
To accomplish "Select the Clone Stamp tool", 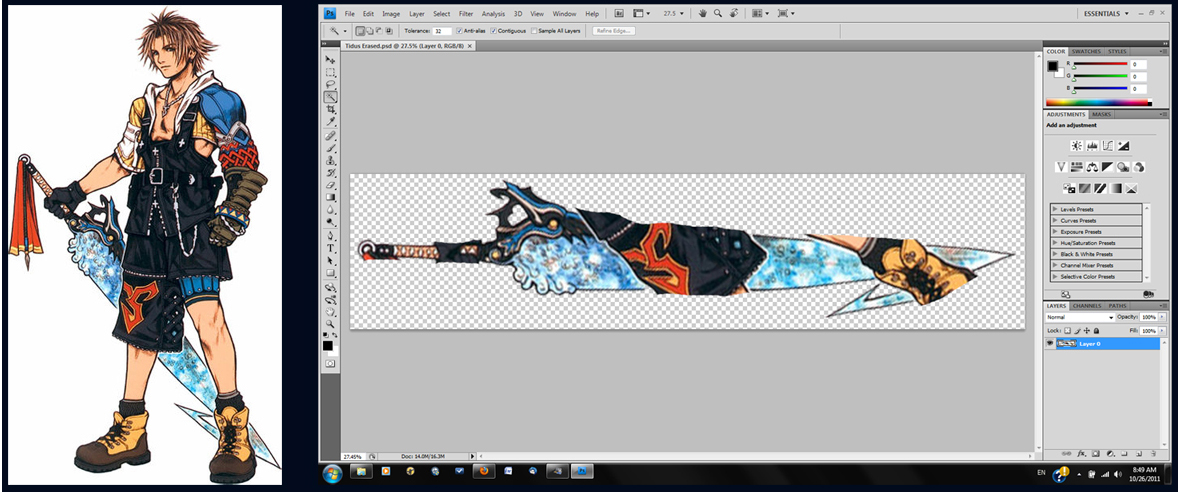I will [331, 161].
